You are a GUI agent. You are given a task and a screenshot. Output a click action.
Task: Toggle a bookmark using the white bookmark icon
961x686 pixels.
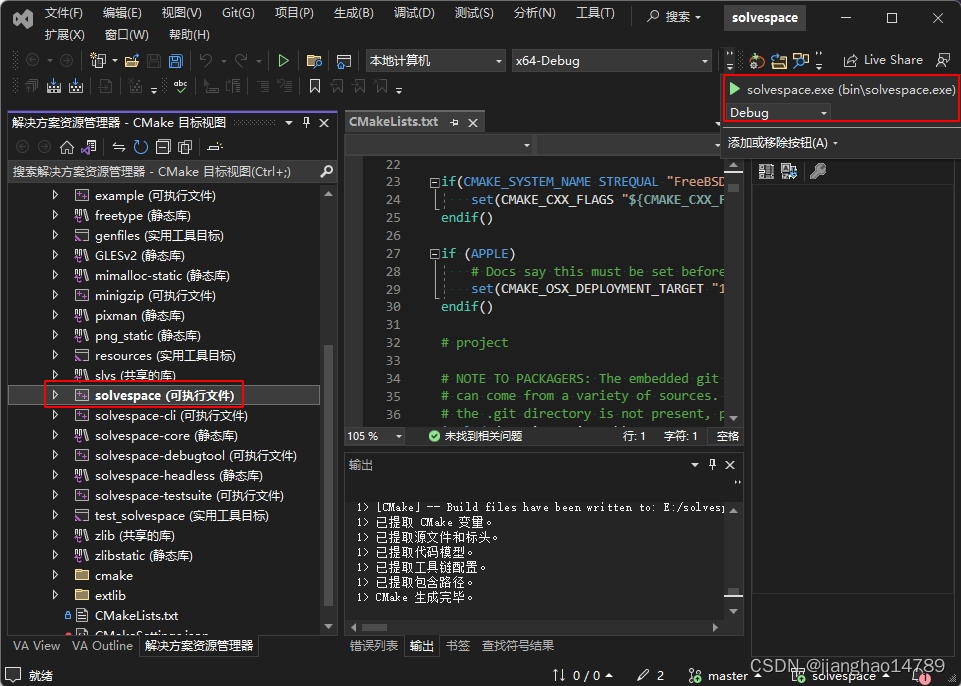tap(315, 86)
